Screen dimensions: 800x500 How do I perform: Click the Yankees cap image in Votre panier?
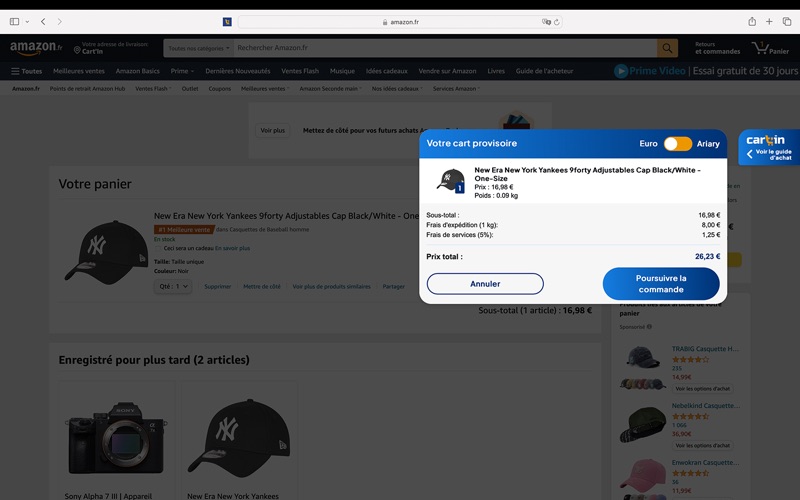click(x=106, y=252)
